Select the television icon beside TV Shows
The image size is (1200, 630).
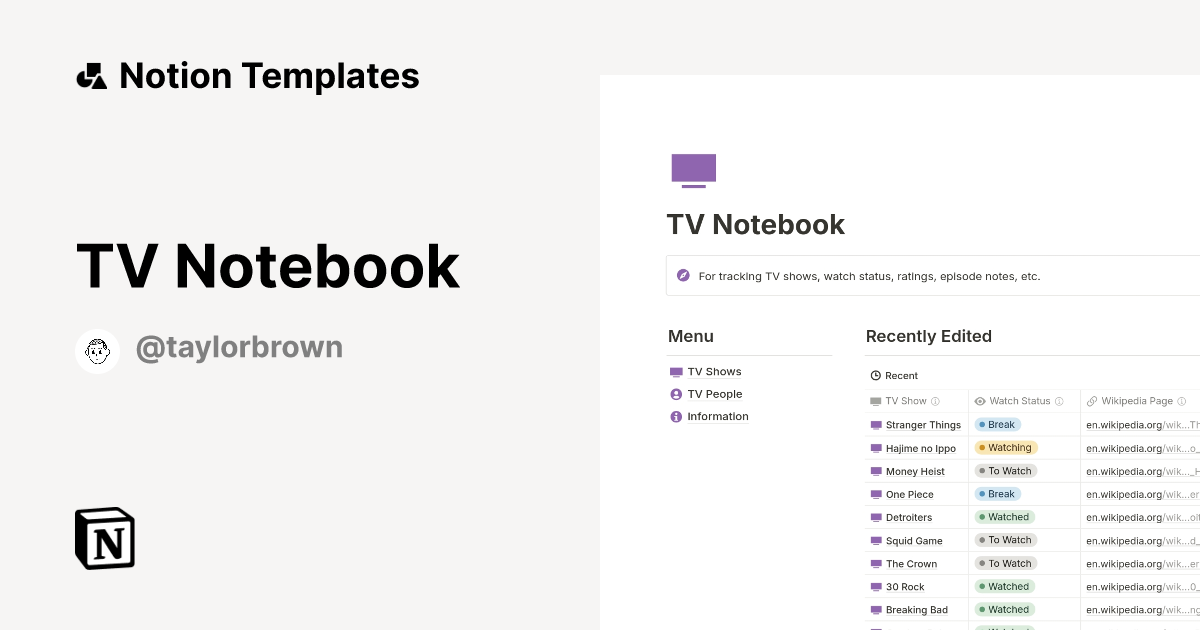click(x=675, y=371)
